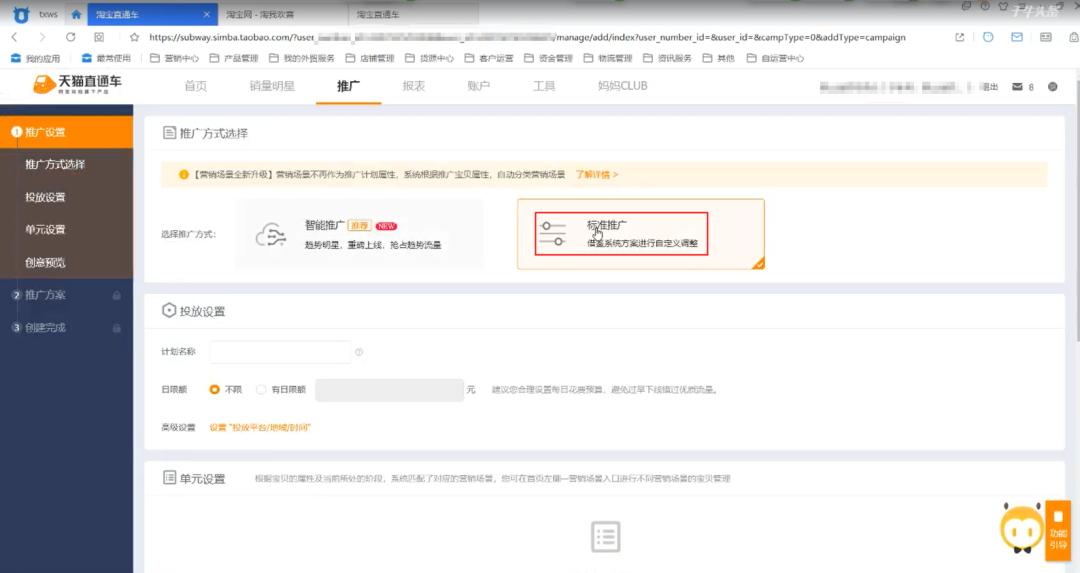
Task: Click the 天猫直通车 logo
Action: point(77,84)
